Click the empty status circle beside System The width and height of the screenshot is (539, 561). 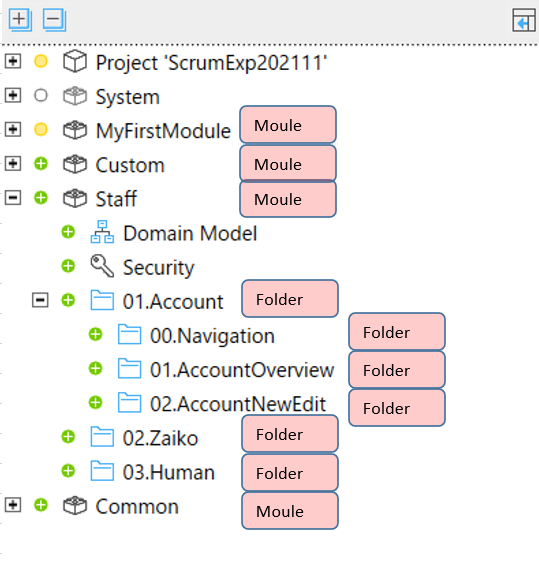click(41, 96)
